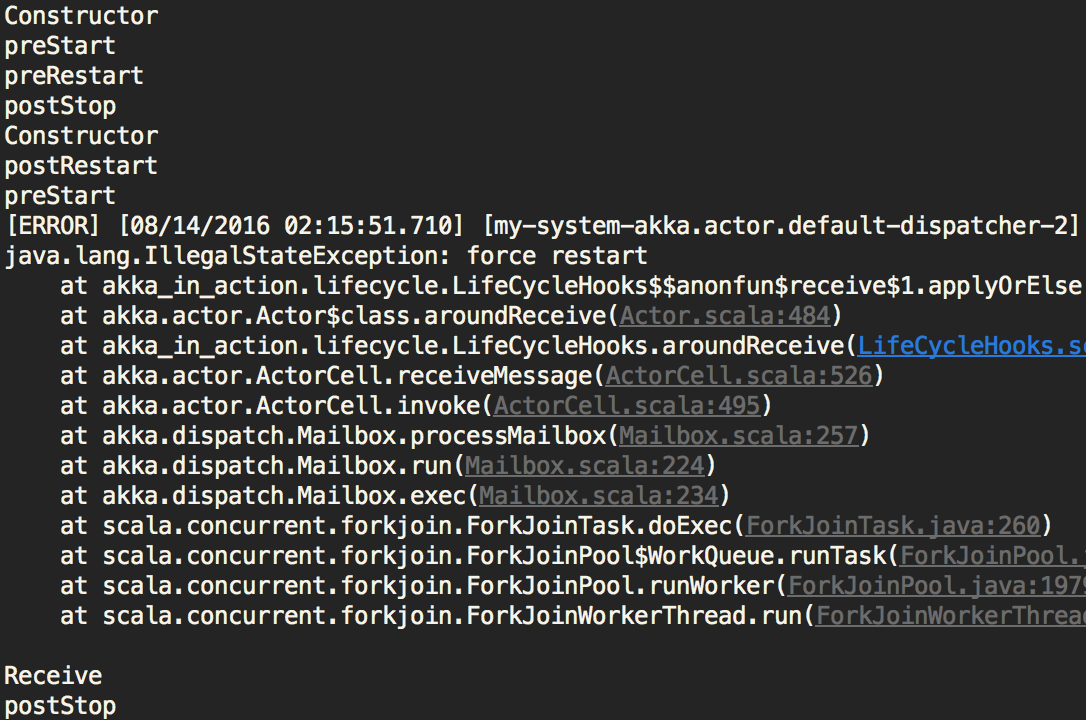
Task: Jump to the ForkJoinWorkerThread source link
Action: coord(950,616)
